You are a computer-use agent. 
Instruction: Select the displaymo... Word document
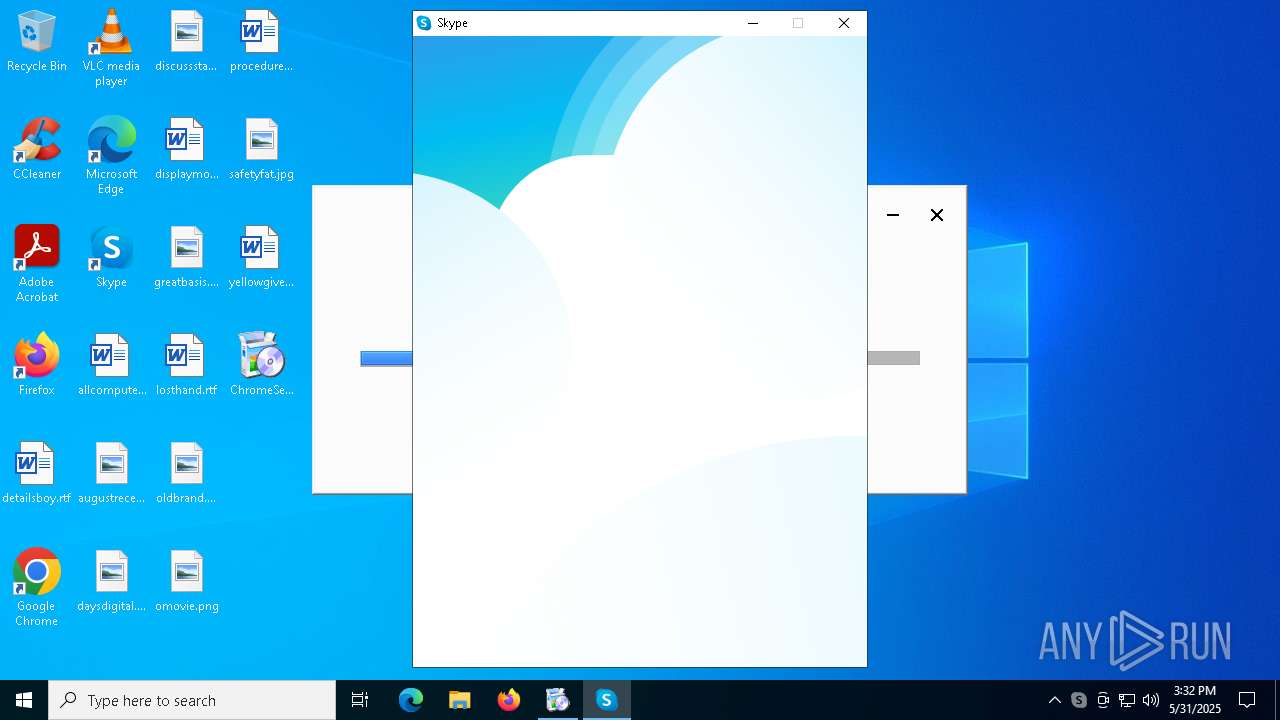[x=186, y=150]
